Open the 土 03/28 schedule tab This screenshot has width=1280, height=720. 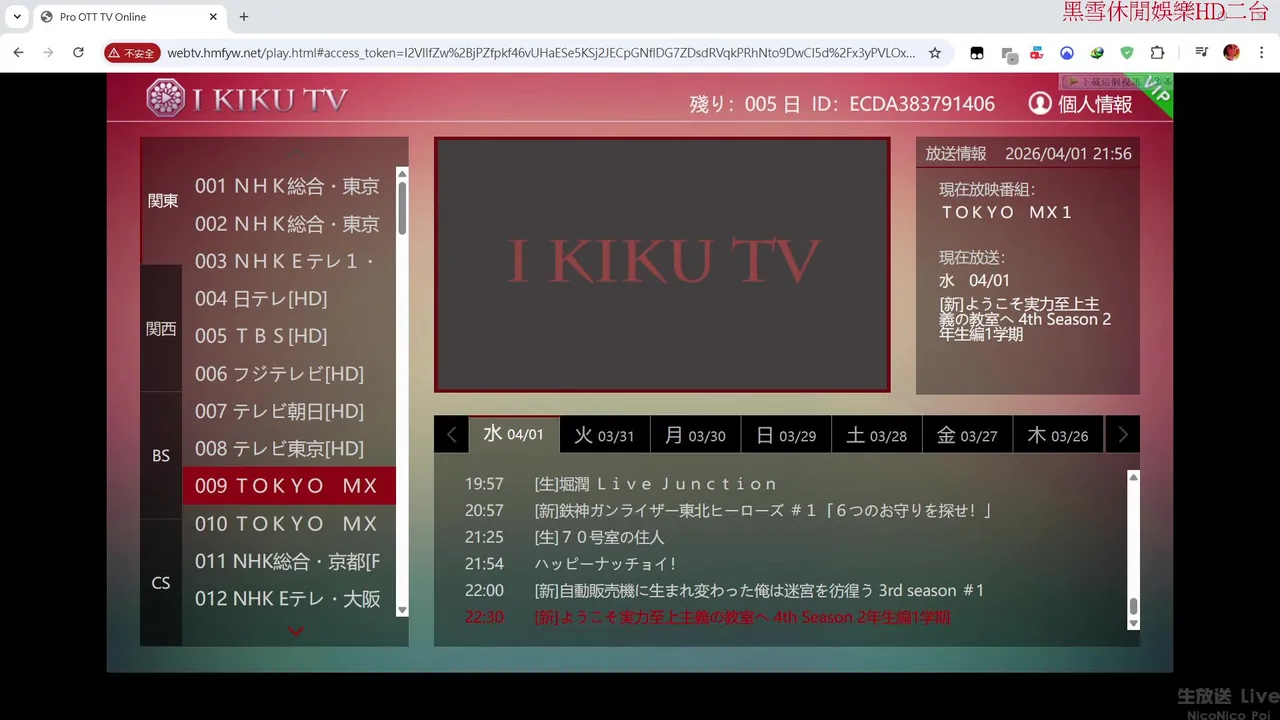pyautogui.click(x=877, y=435)
